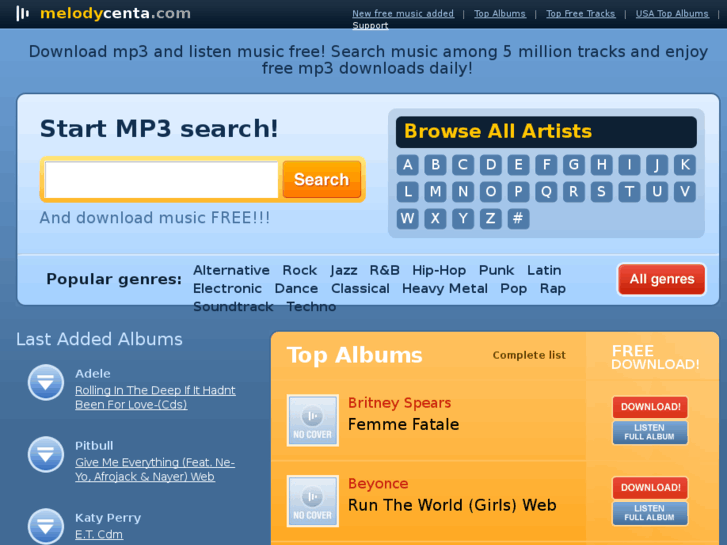
Task: Browse artists starting with letter A
Action: tap(408, 165)
